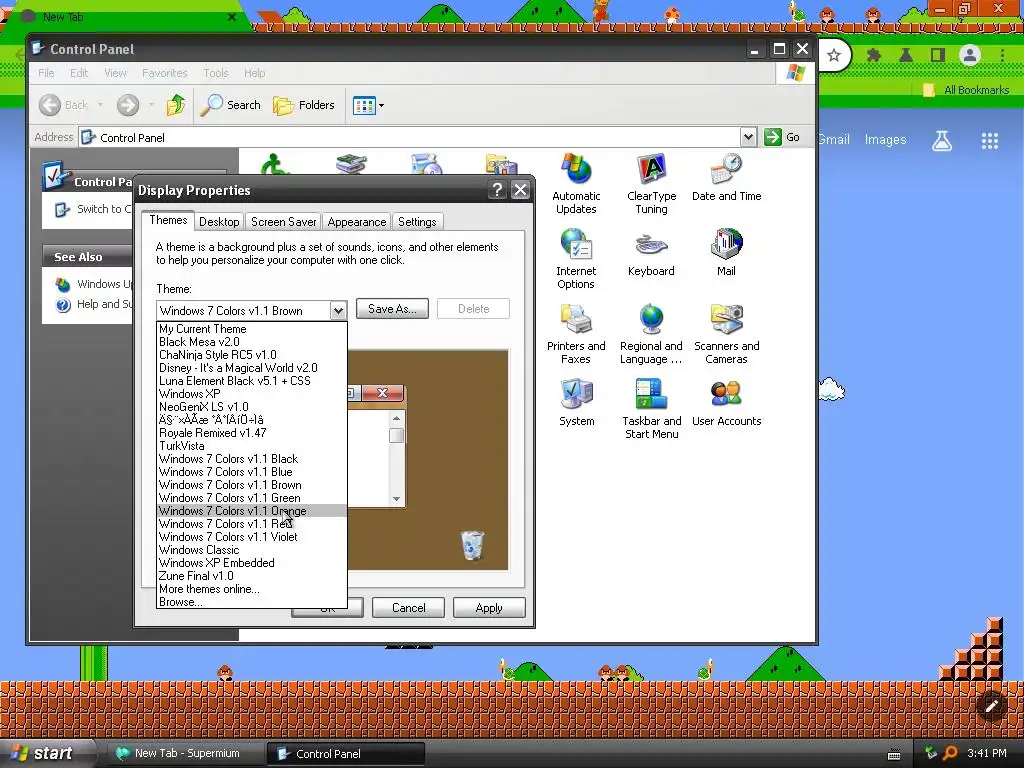Open the Mail control panel icon

[x=726, y=253]
